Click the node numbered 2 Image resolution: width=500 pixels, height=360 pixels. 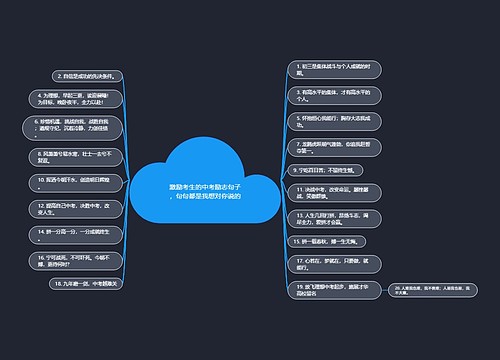(87, 76)
